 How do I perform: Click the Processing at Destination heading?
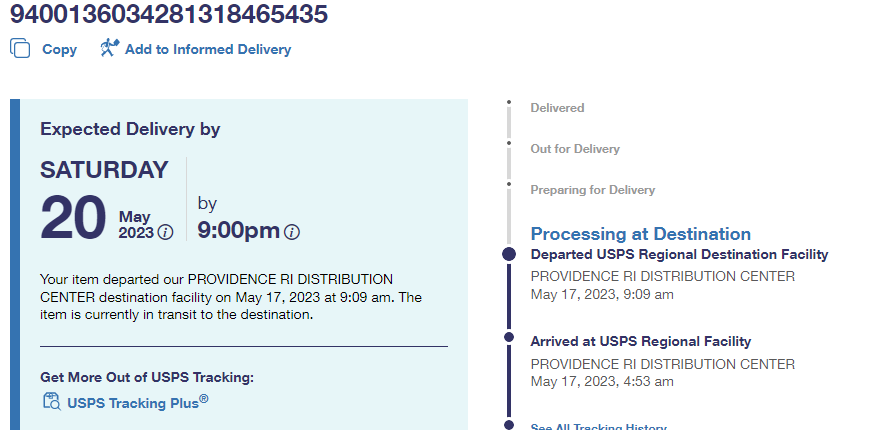(640, 234)
